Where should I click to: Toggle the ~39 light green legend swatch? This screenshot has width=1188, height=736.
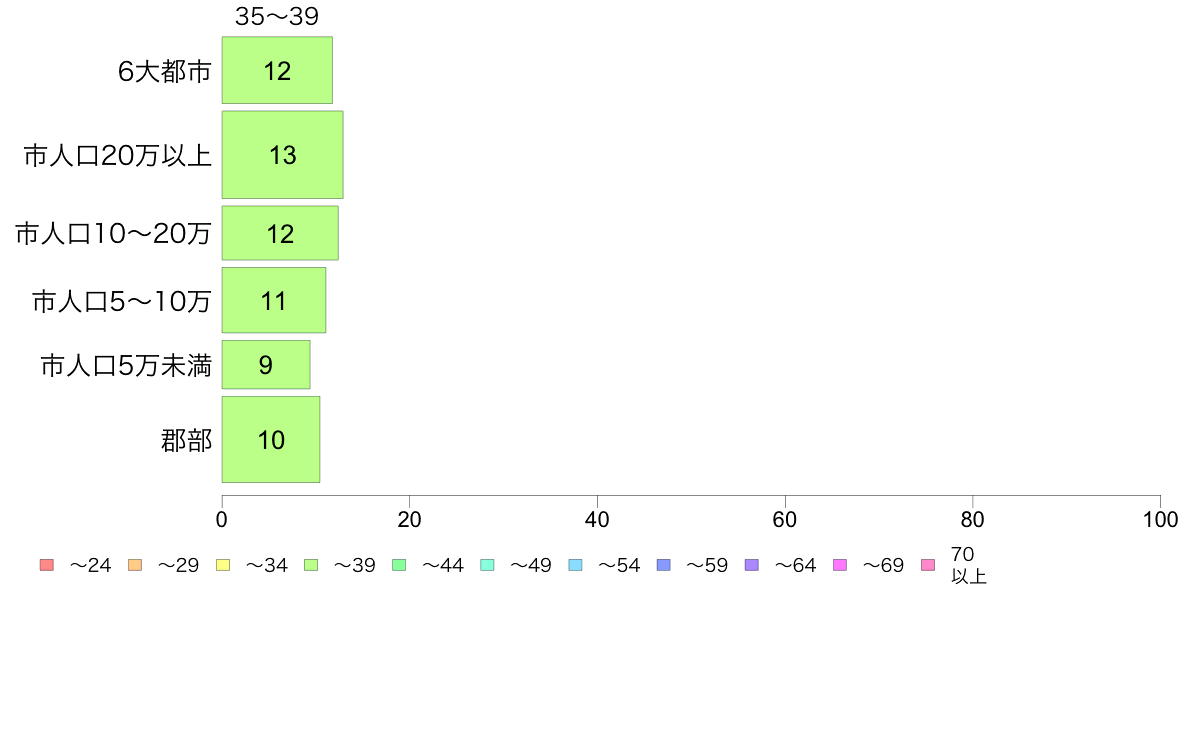pyautogui.click(x=311, y=565)
